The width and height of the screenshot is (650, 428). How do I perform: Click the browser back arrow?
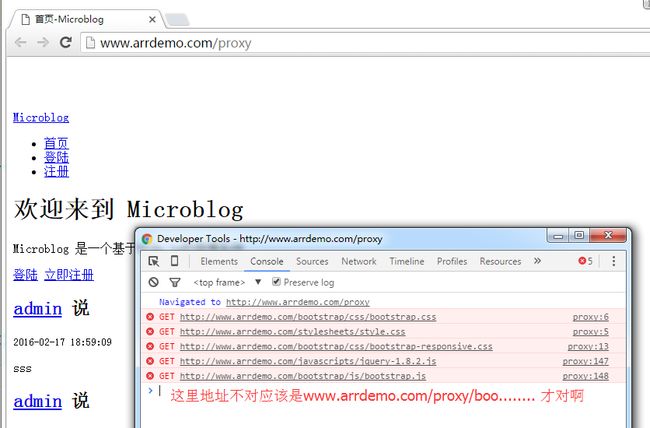click(x=20, y=42)
